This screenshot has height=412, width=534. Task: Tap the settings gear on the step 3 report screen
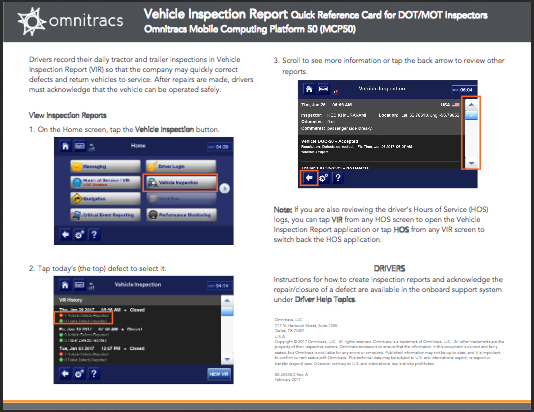(324, 178)
